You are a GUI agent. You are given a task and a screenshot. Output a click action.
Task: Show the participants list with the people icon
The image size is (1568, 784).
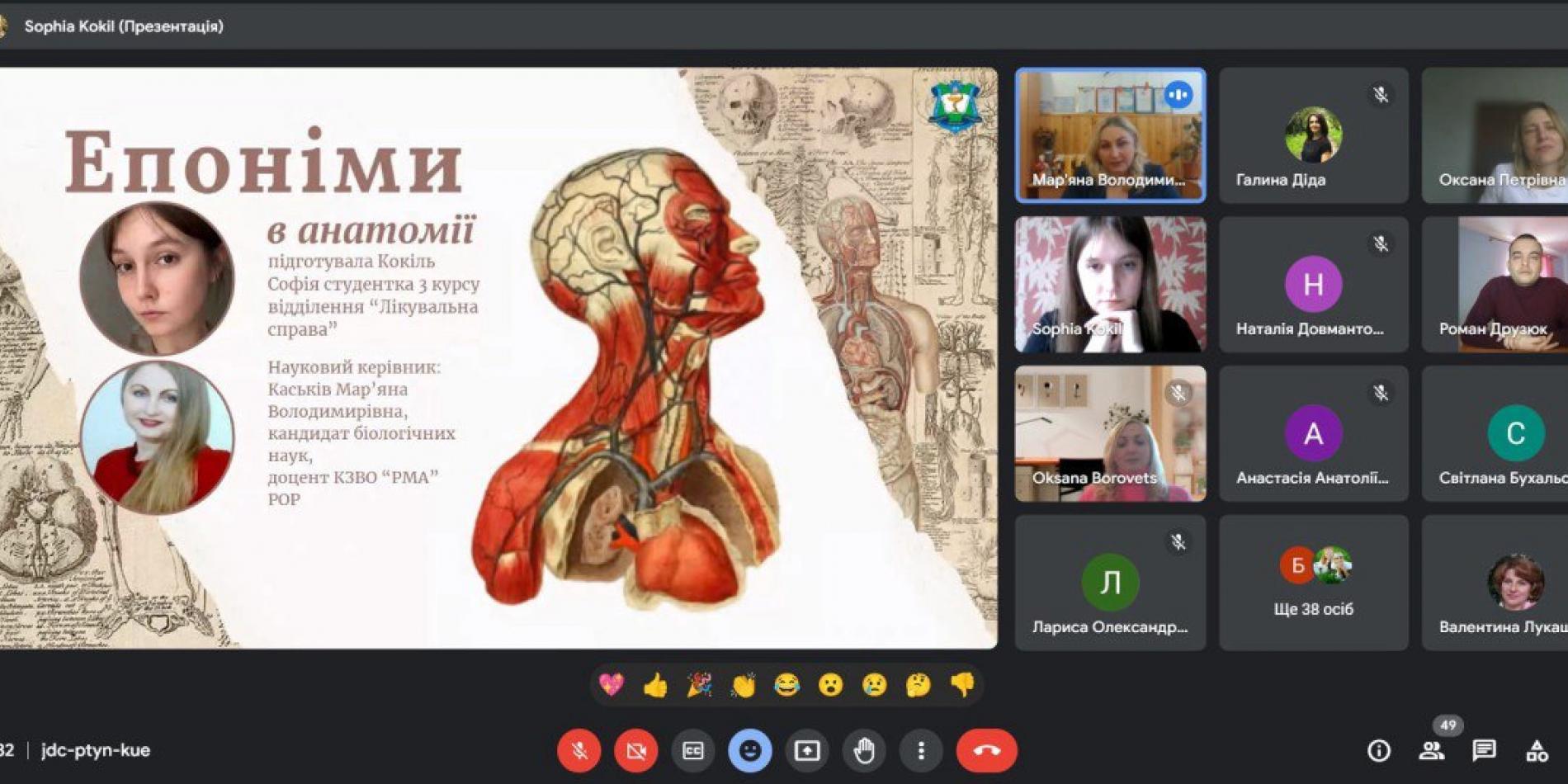coord(1431,750)
